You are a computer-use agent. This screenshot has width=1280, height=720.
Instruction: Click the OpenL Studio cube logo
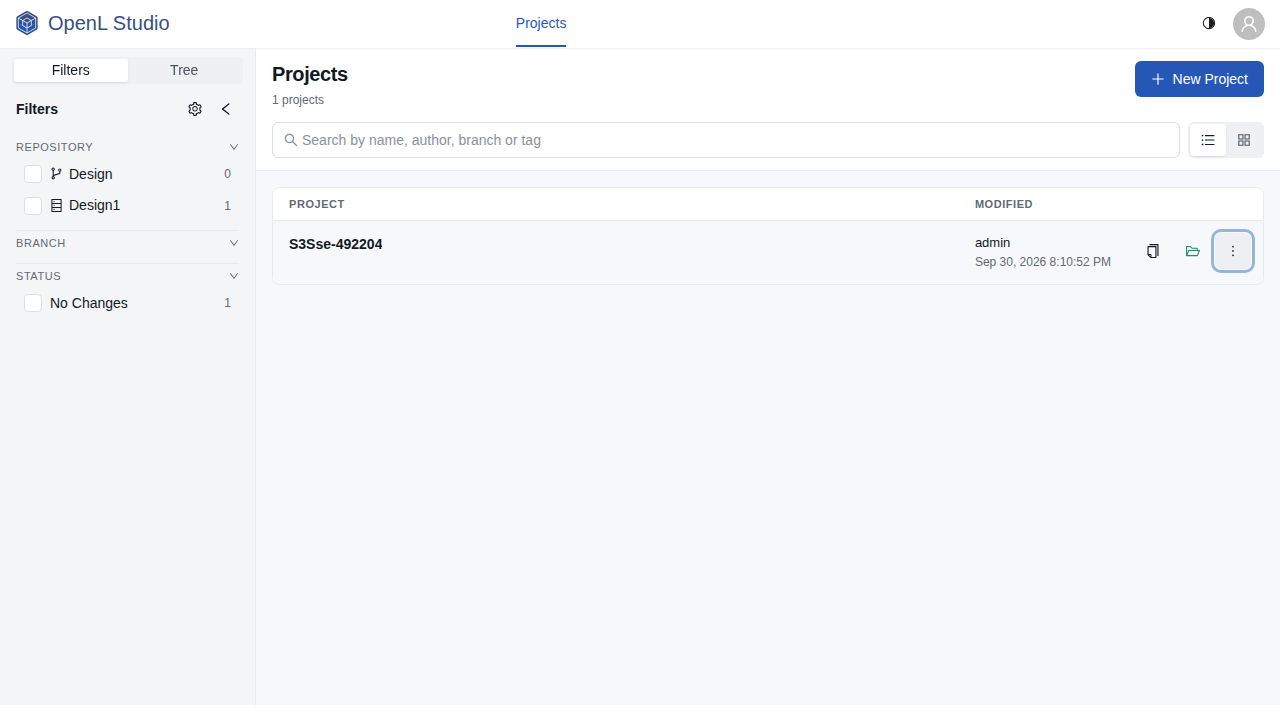[27, 23]
